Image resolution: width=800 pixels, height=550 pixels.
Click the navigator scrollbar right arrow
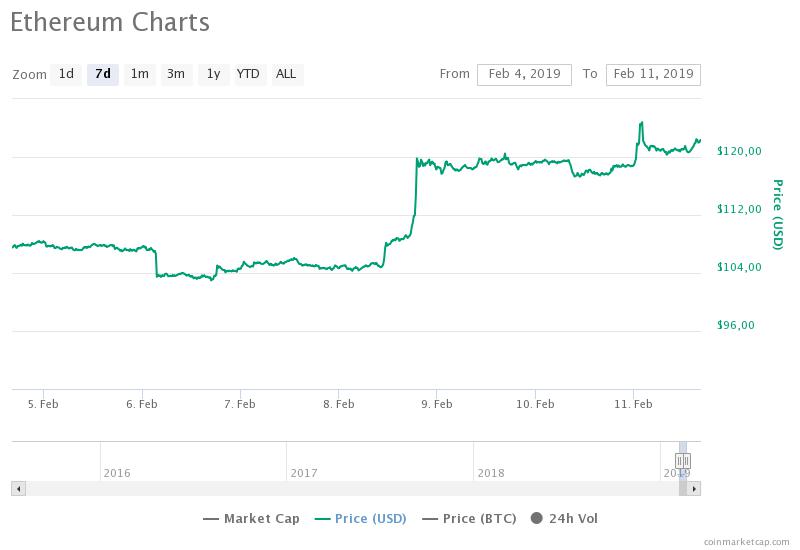(695, 488)
